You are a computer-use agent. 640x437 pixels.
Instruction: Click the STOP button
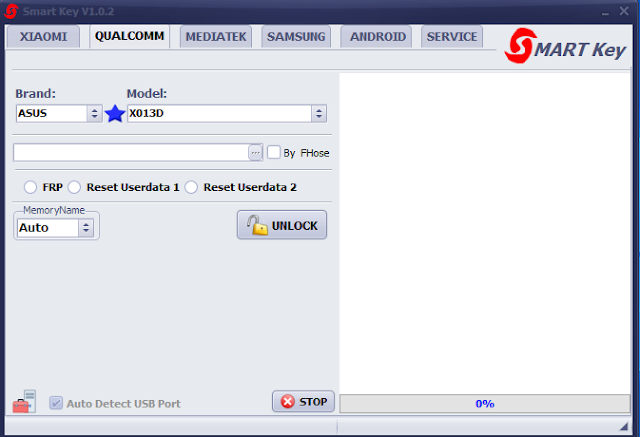click(x=303, y=402)
